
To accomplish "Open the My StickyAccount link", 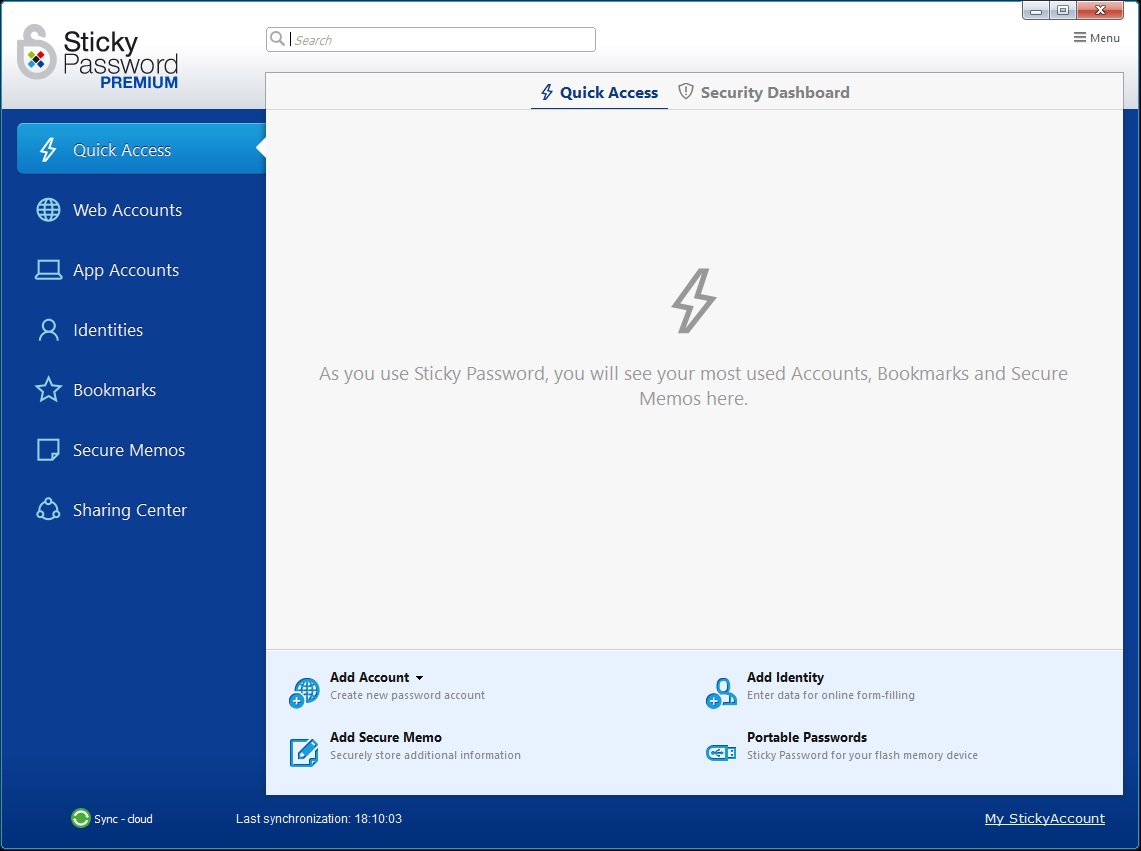I will pyautogui.click(x=1044, y=818).
